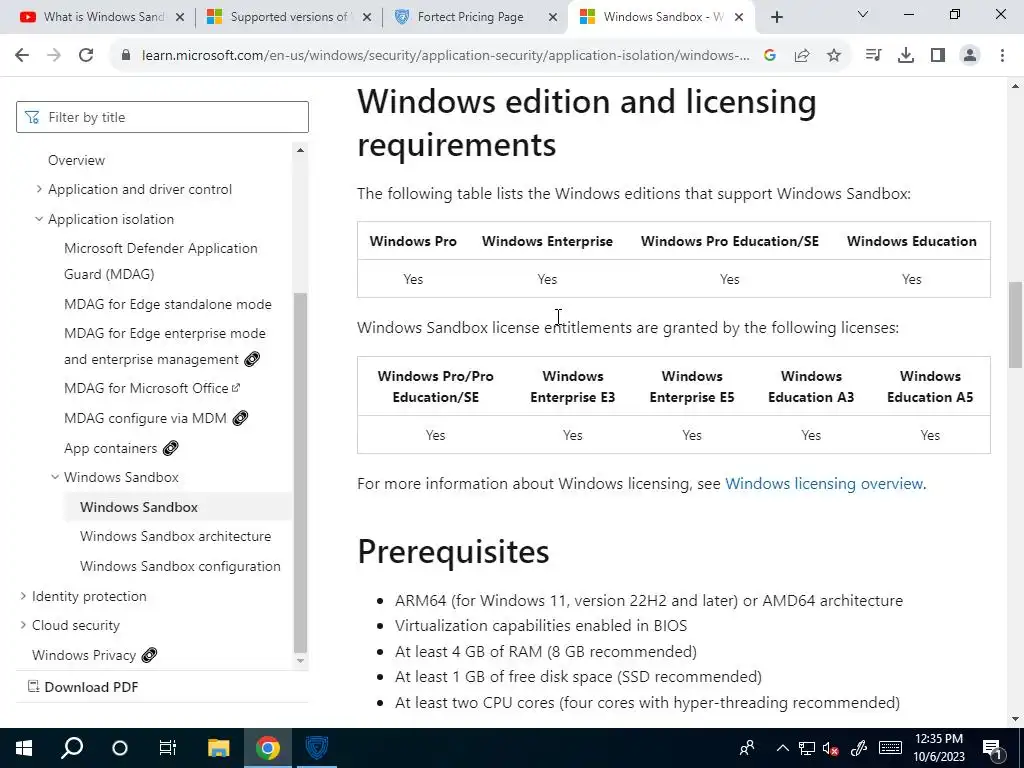Bookmark this page with the star icon
Image resolution: width=1024 pixels, height=768 pixels.
click(x=834, y=56)
